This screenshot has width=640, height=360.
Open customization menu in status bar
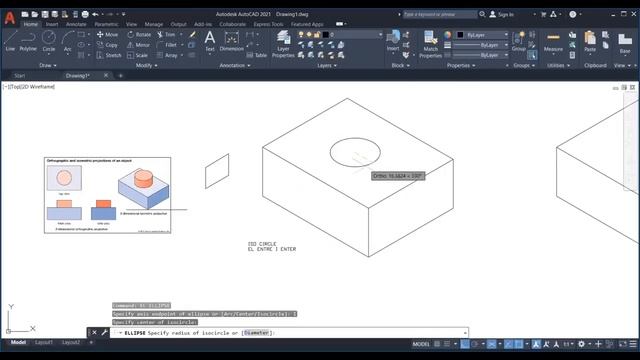point(633,344)
